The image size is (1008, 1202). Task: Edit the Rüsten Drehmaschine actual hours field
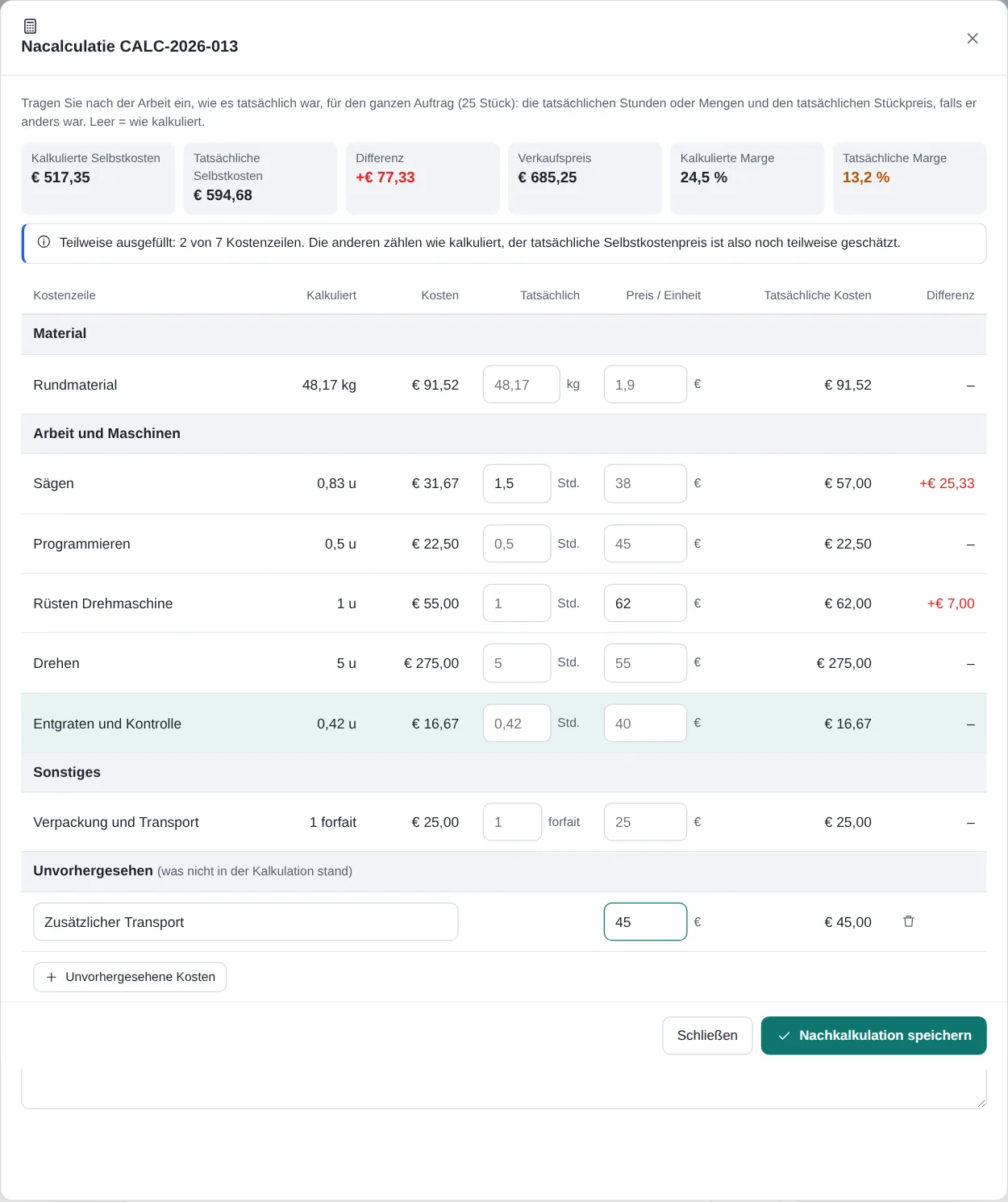point(517,603)
